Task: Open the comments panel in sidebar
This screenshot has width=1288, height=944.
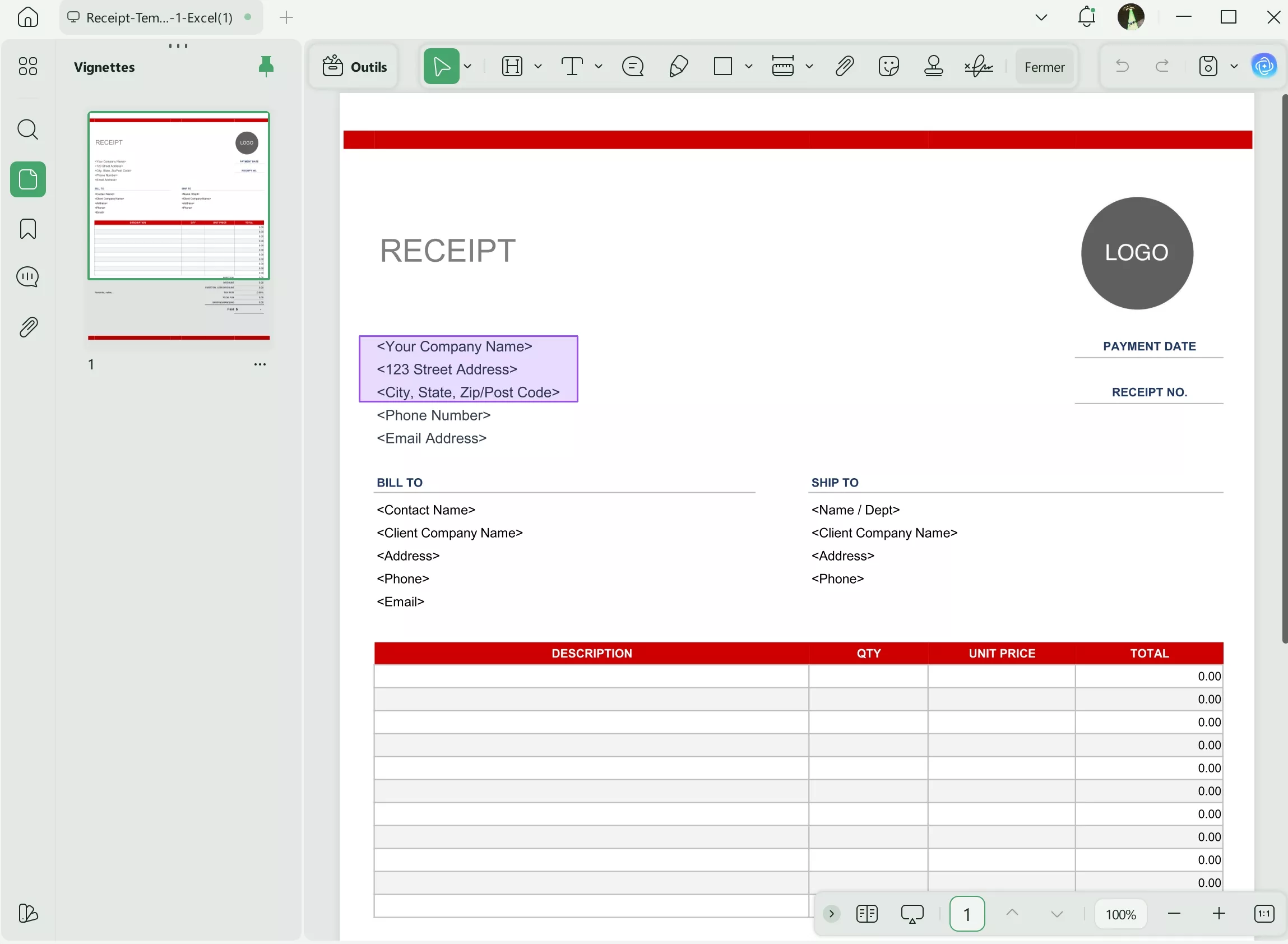Action: (27, 277)
